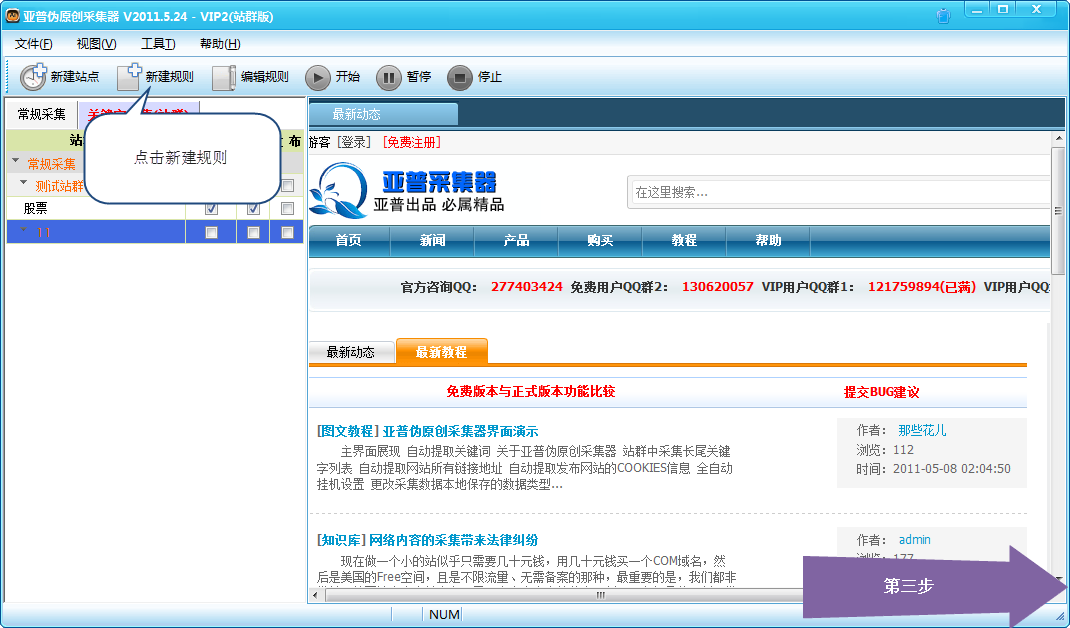Open the 工具(T) menu
Image resolution: width=1070 pixels, height=628 pixels.
point(158,44)
